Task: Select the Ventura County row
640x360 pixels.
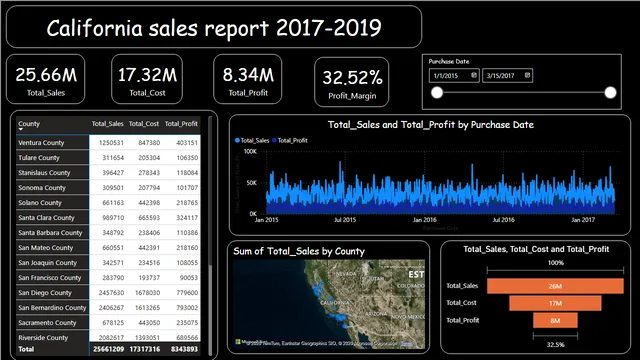Action: tap(108, 142)
